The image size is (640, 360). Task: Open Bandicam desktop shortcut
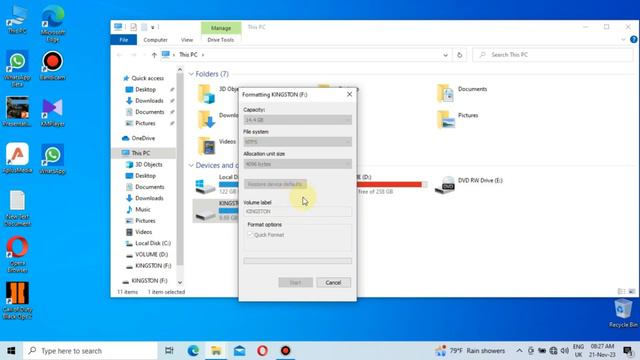pyautogui.click(x=53, y=65)
